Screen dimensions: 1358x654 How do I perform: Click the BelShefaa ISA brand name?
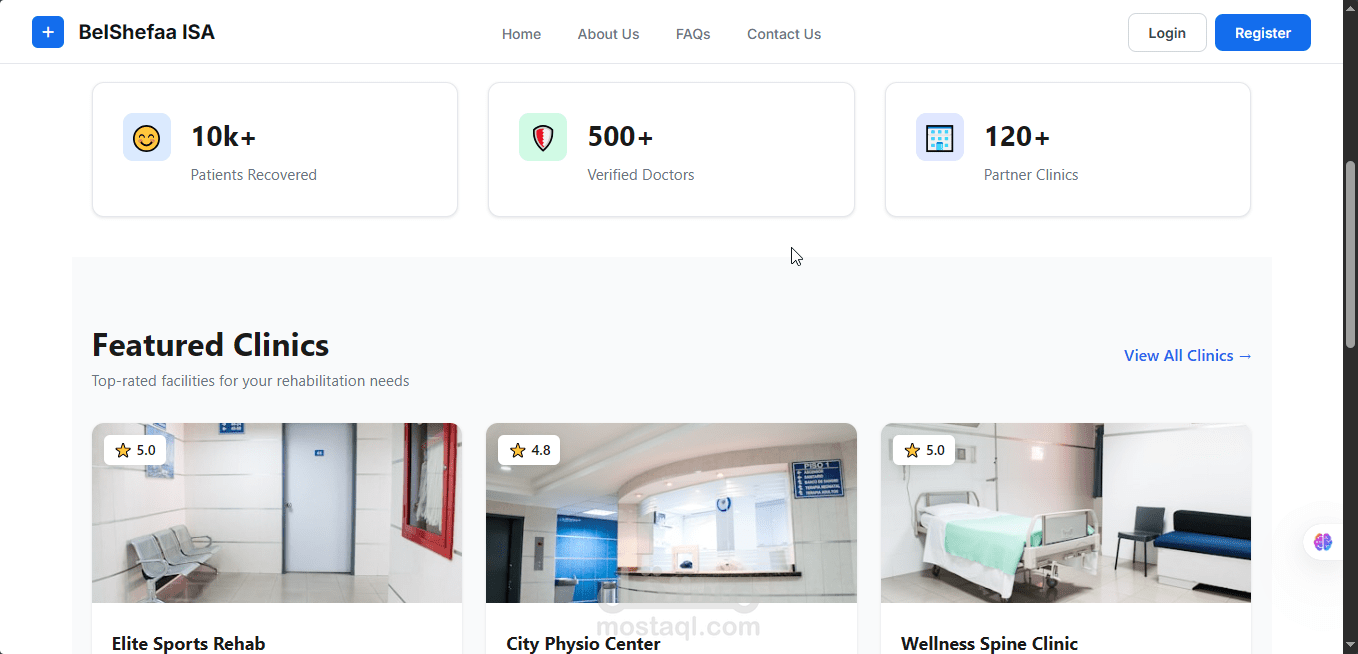click(147, 32)
